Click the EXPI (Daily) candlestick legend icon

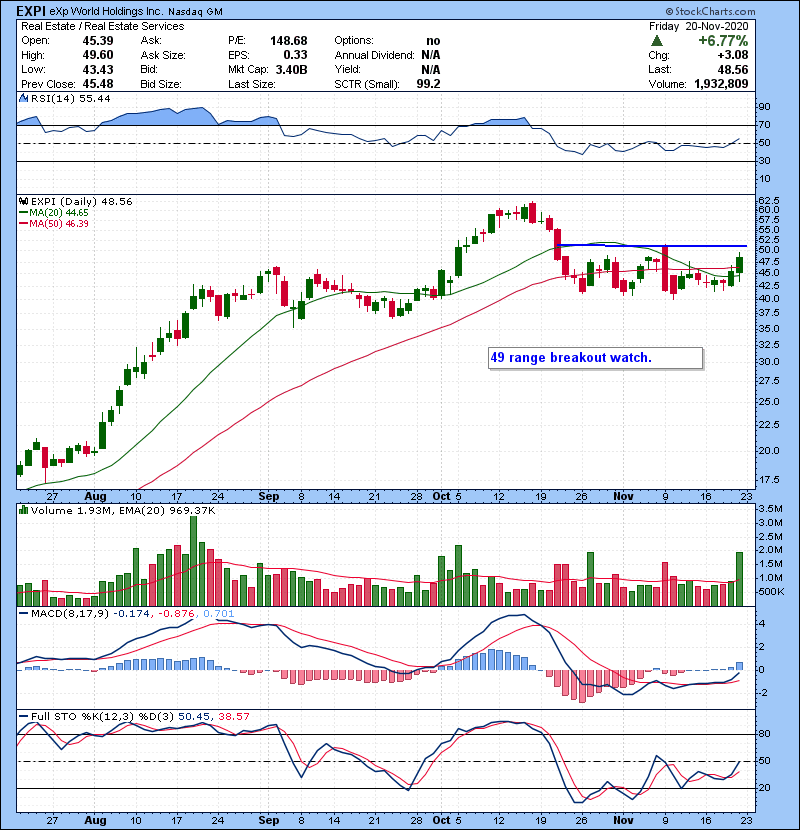click(23, 201)
